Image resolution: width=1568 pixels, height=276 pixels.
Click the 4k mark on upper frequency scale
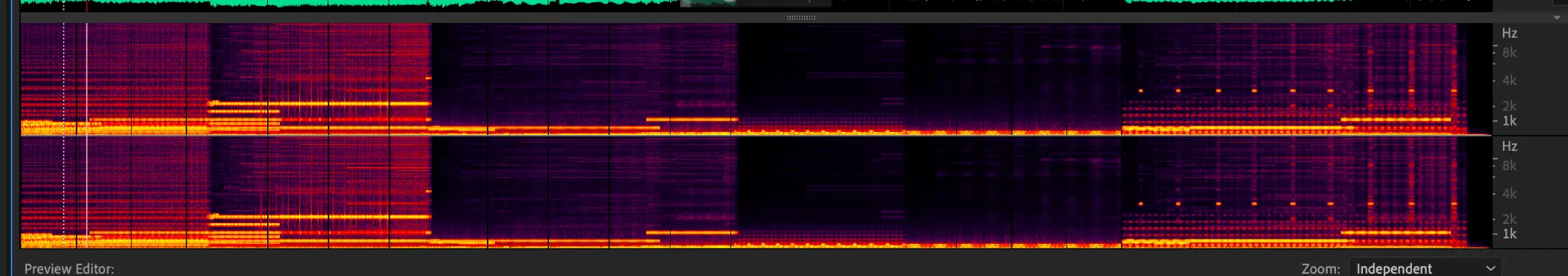click(1509, 80)
